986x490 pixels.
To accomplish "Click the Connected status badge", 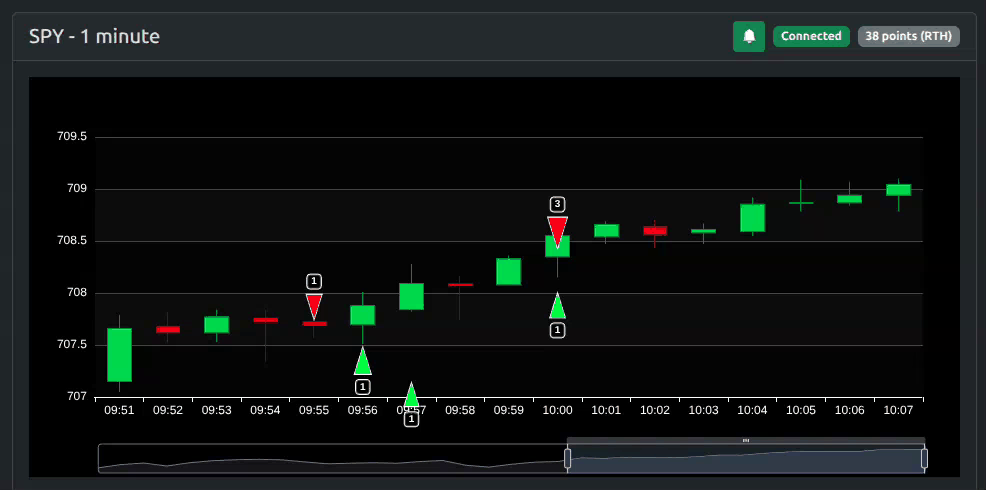I will click(811, 36).
